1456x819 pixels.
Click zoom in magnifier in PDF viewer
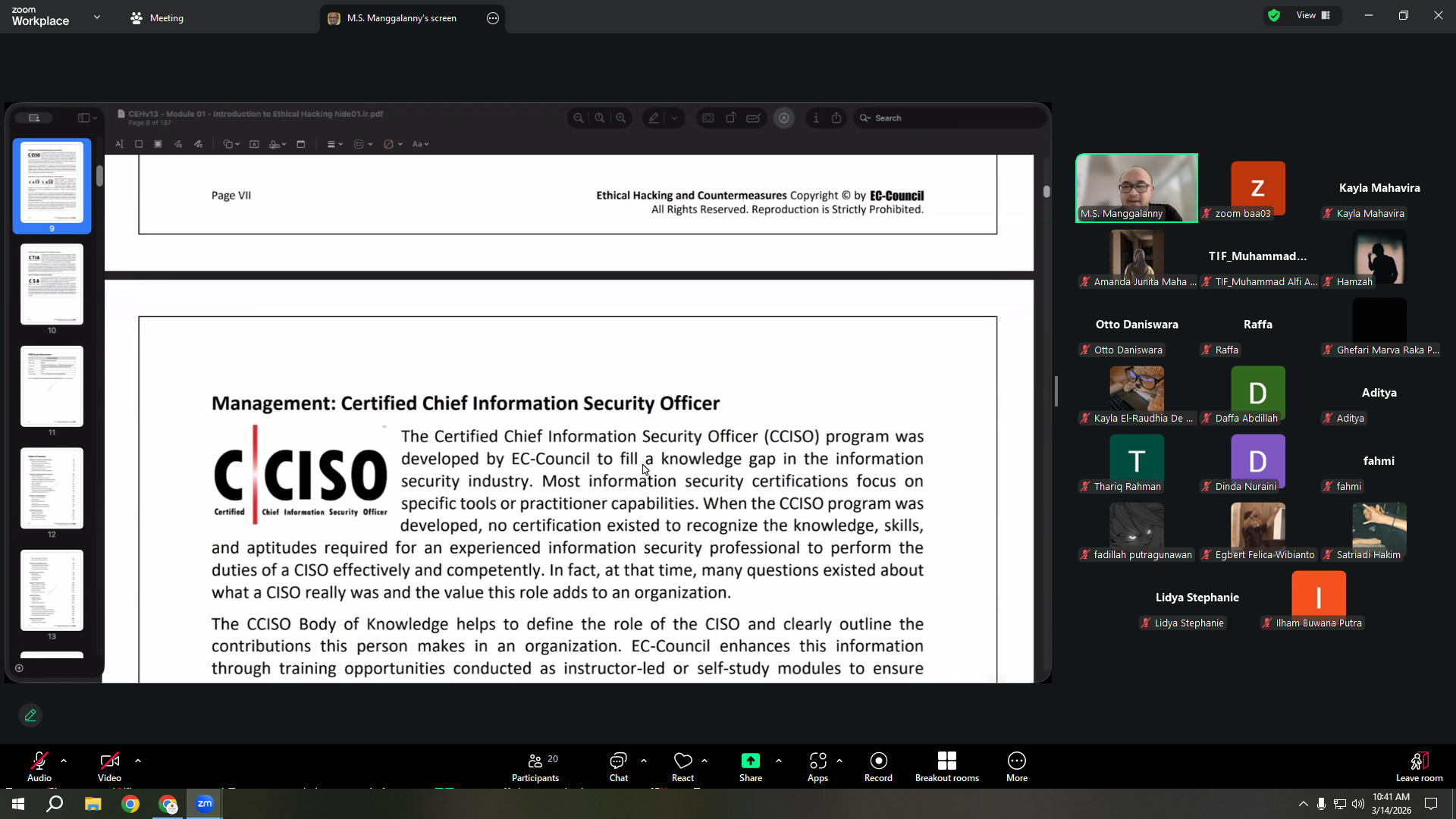point(621,118)
